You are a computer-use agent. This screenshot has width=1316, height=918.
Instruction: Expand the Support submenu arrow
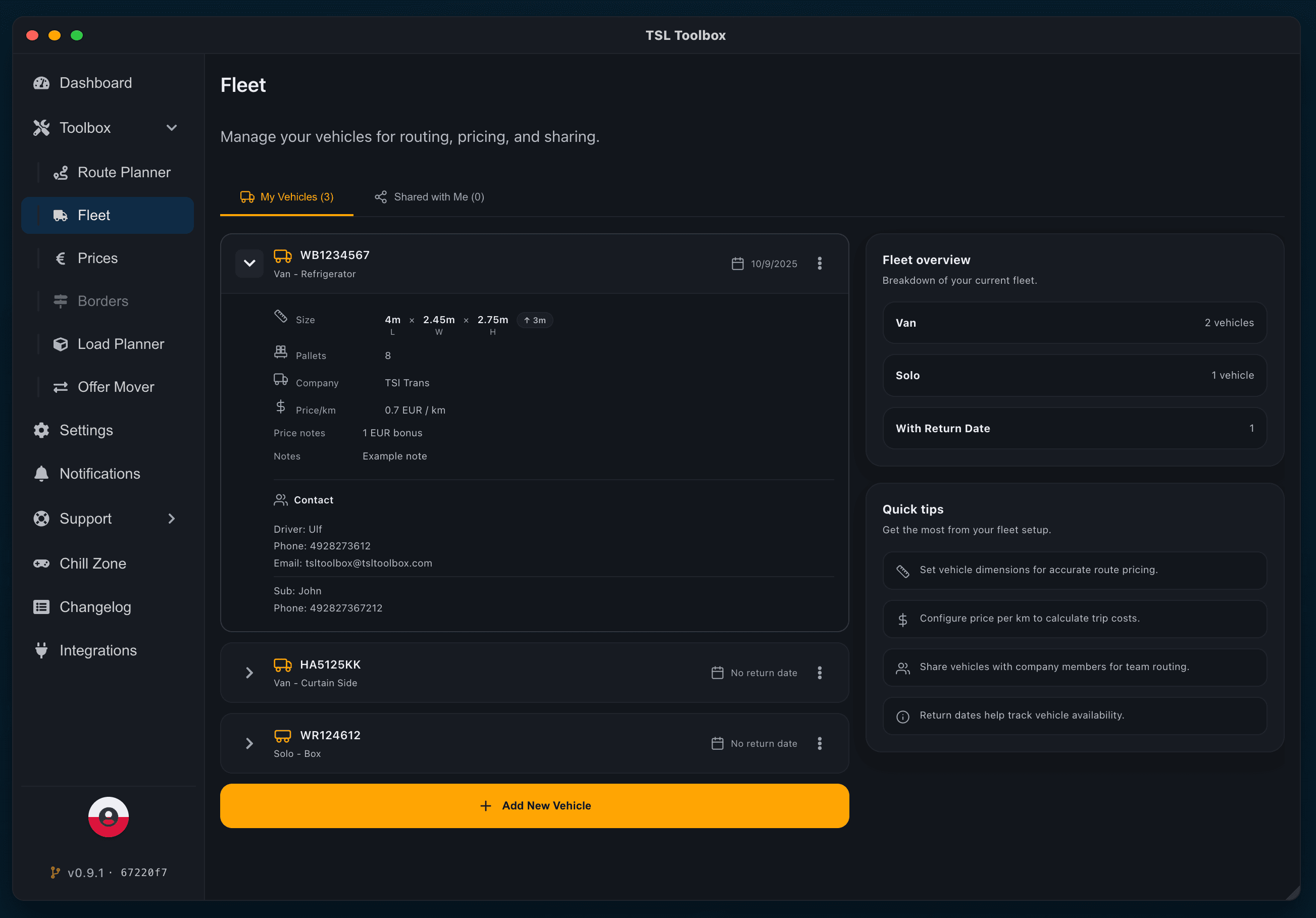tap(171, 519)
